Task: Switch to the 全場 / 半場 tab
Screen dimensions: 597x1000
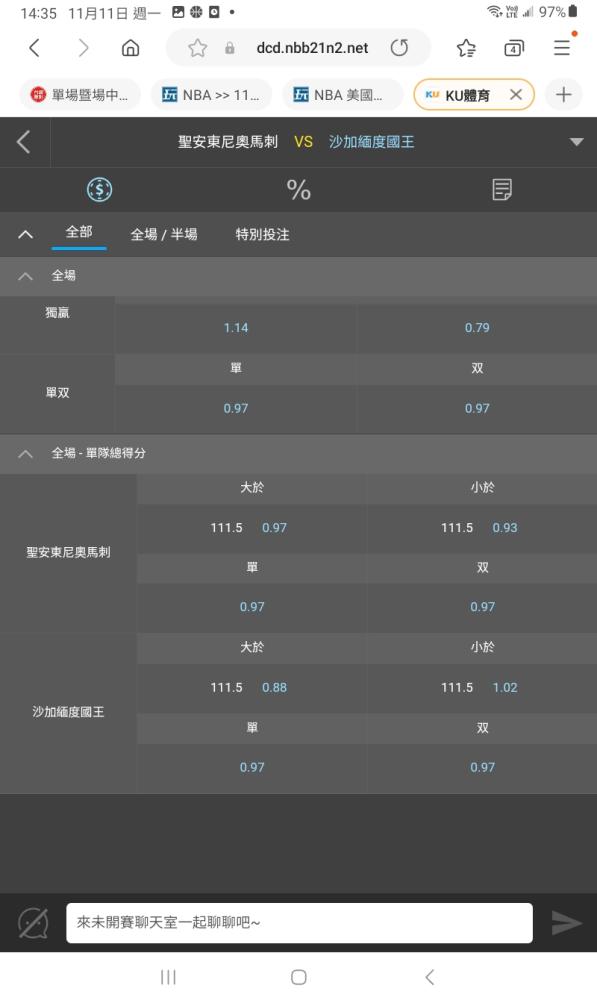Action: point(164,234)
